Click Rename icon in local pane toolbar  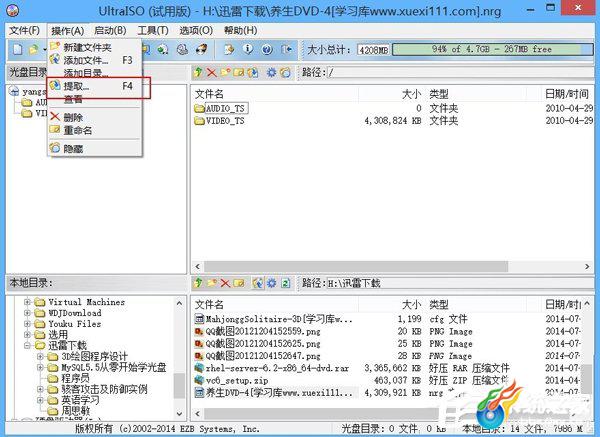pyautogui.click(x=239, y=283)
